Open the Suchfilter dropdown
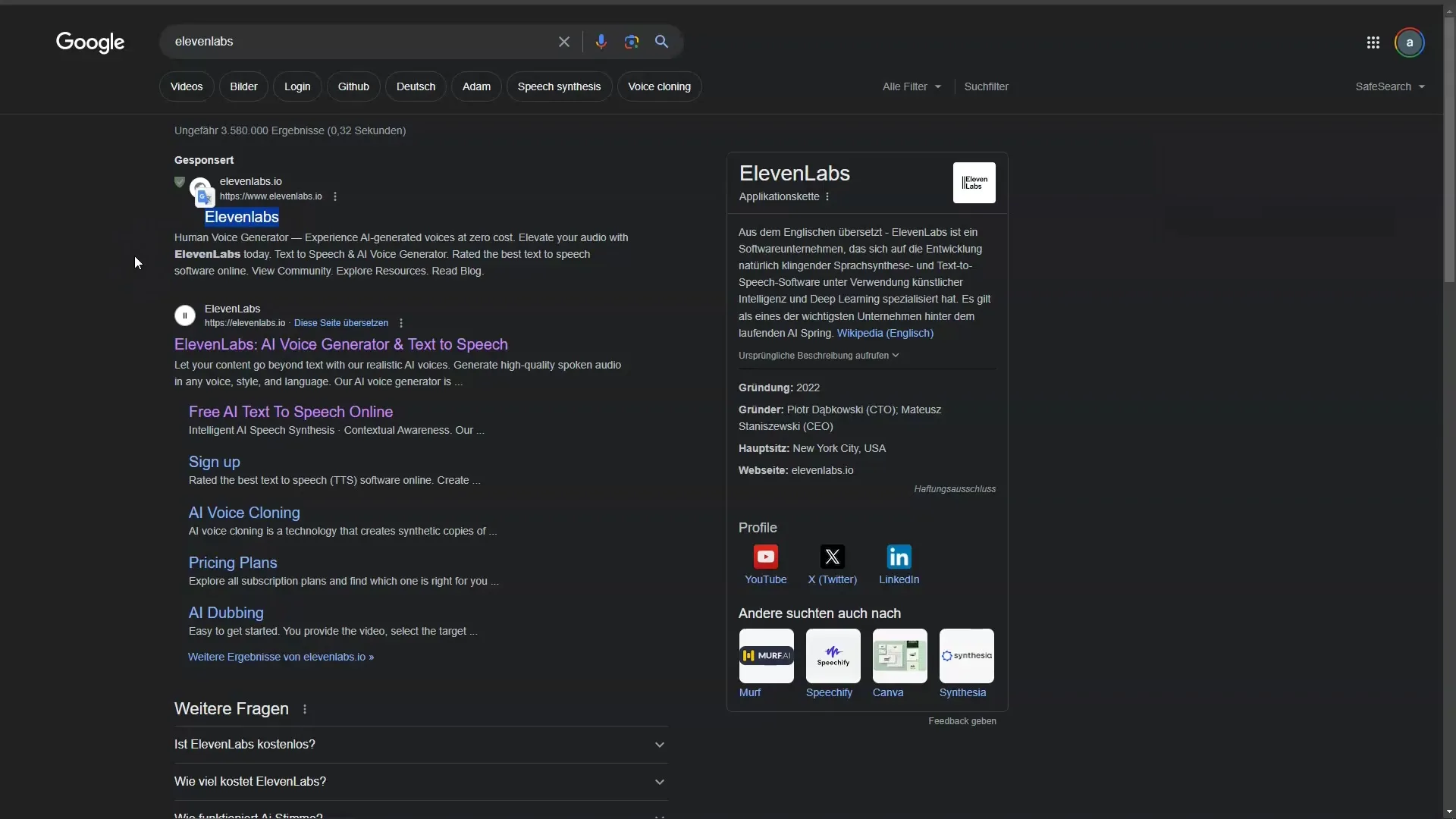The width and height of the screenshot is (1456, 819). tap(986, 86)
